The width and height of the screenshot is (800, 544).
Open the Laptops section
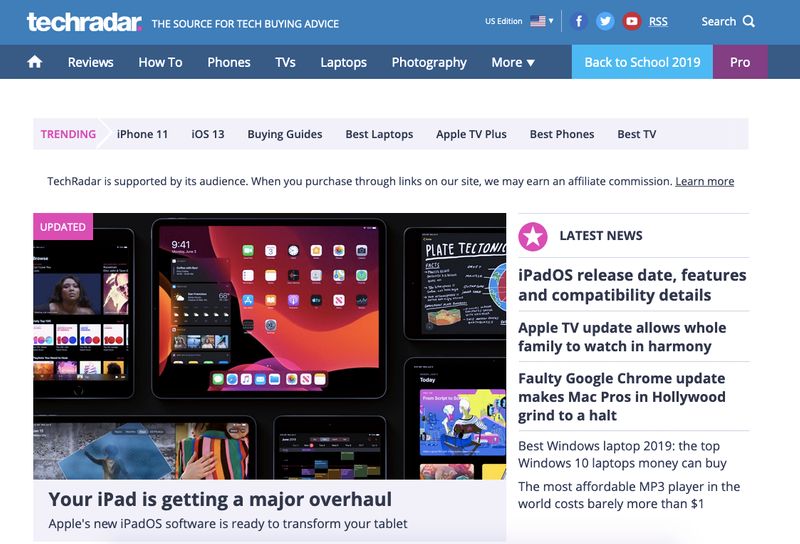click(x=343, y=62)
